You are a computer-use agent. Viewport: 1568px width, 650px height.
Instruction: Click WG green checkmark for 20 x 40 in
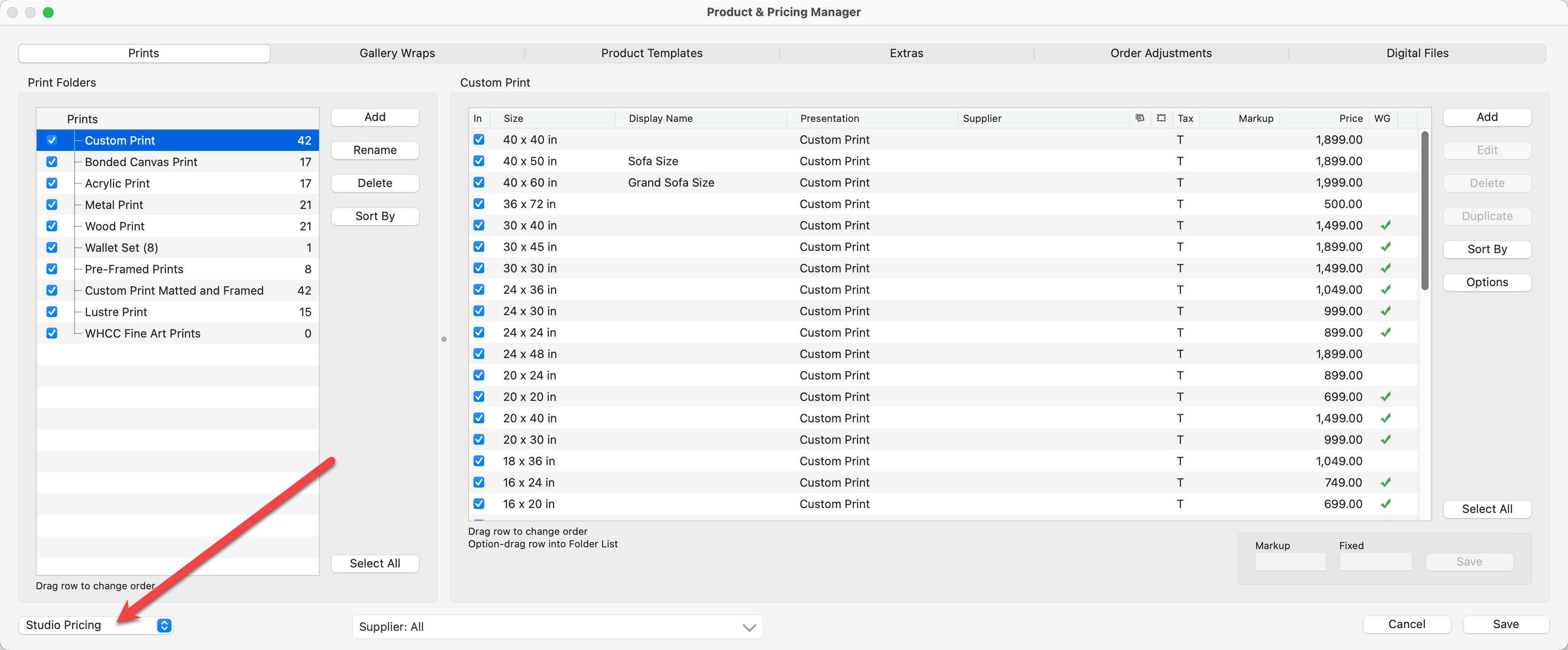(x=1385, y=418)
